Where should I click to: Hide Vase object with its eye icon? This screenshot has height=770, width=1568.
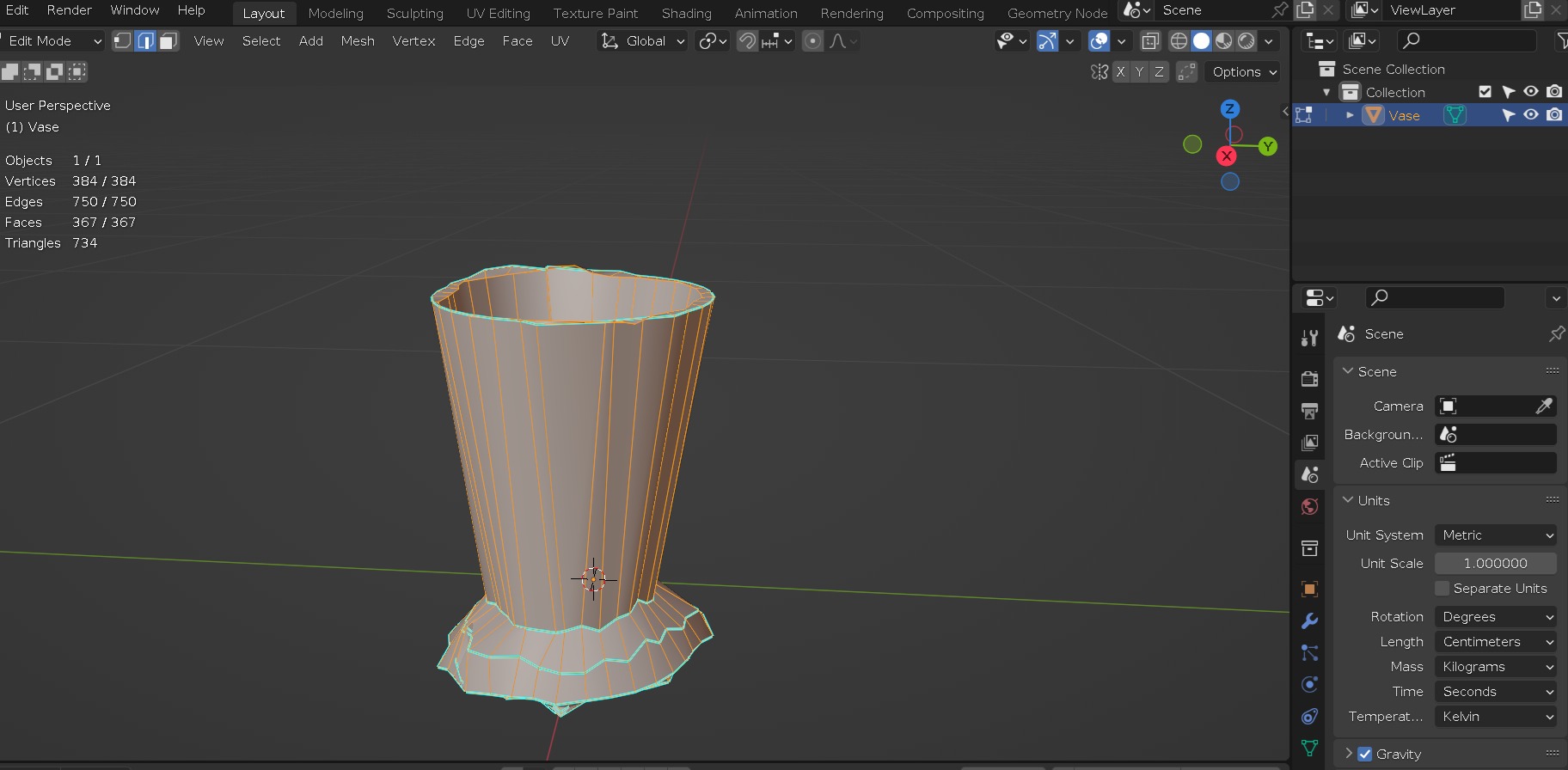(1531, 115)
